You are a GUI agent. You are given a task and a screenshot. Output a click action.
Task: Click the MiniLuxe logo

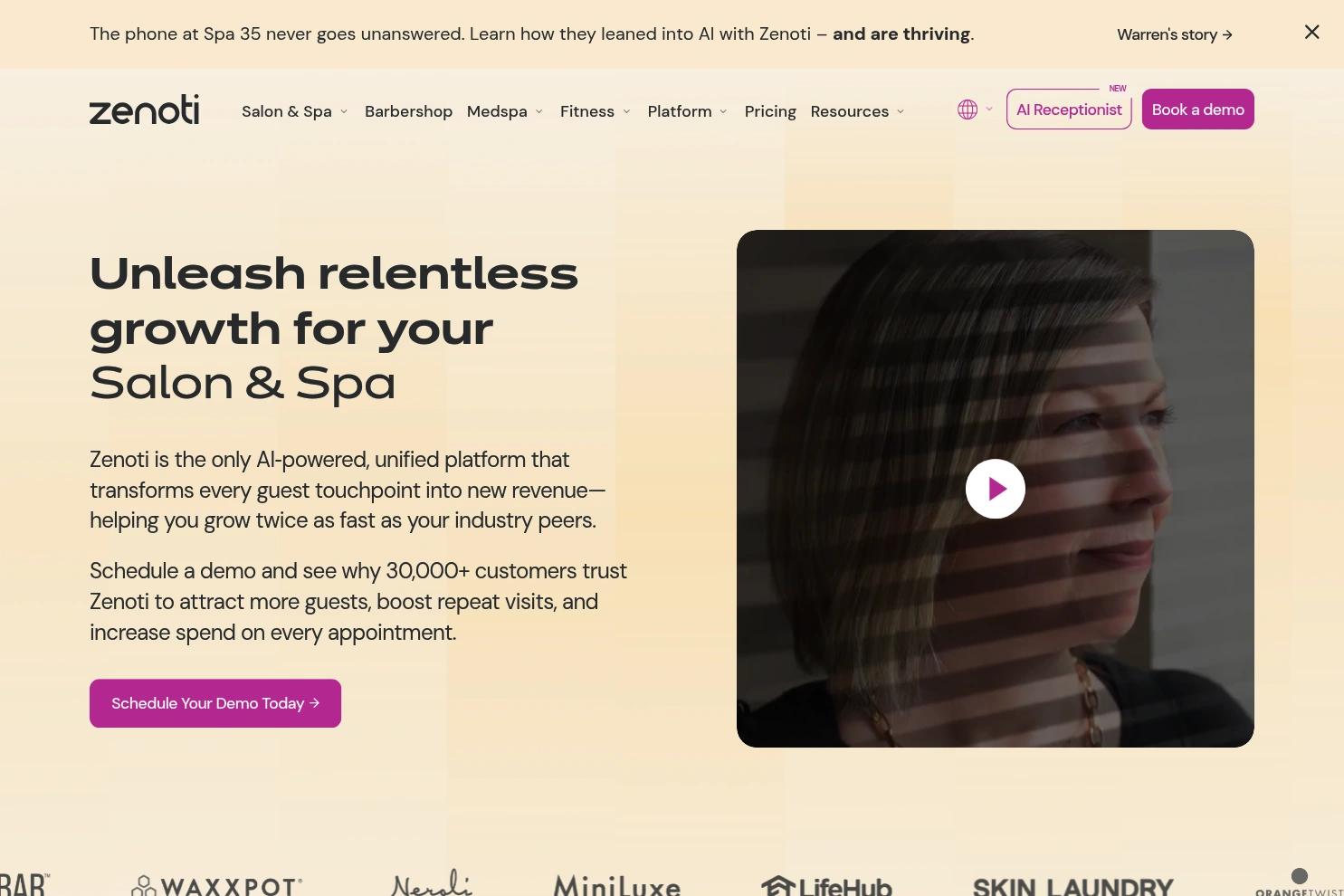617,885
